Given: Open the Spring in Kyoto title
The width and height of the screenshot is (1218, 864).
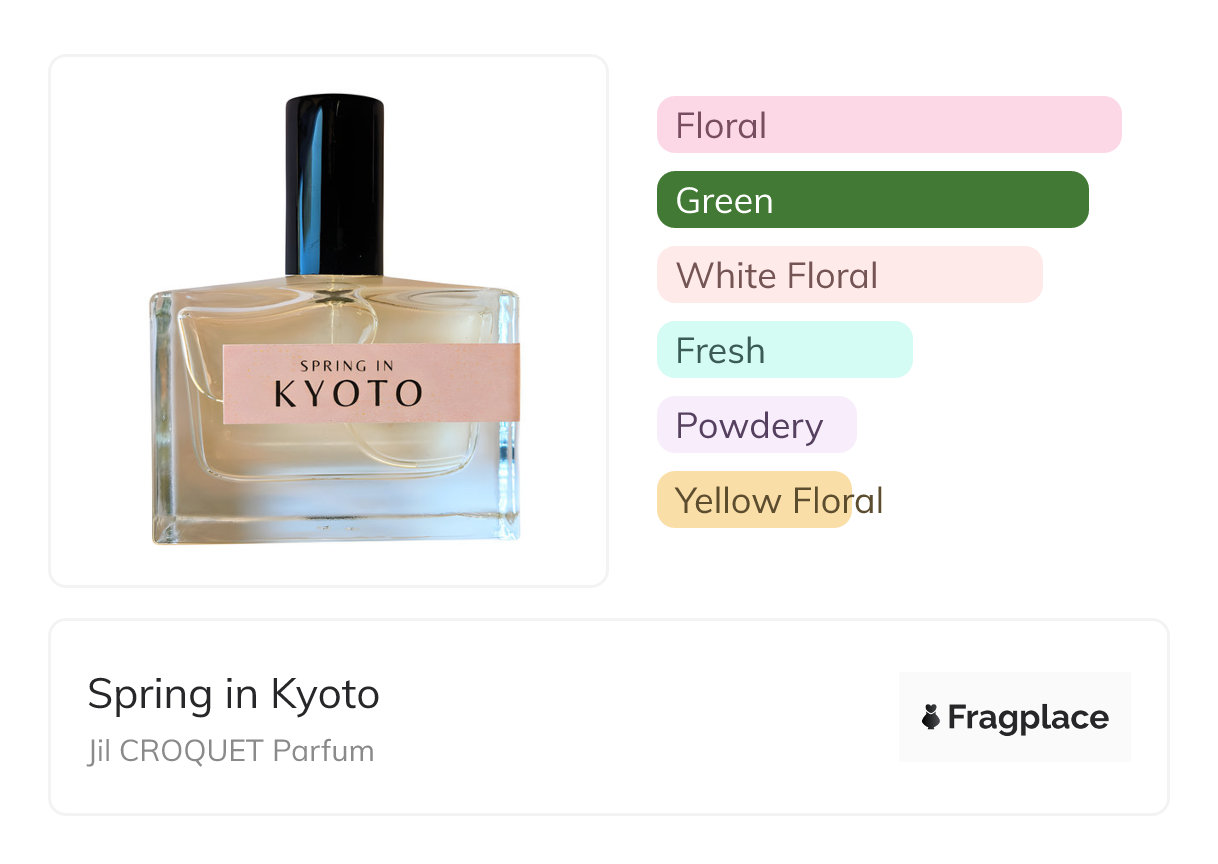Looking at the screenshot, I should tap(234, 695).
